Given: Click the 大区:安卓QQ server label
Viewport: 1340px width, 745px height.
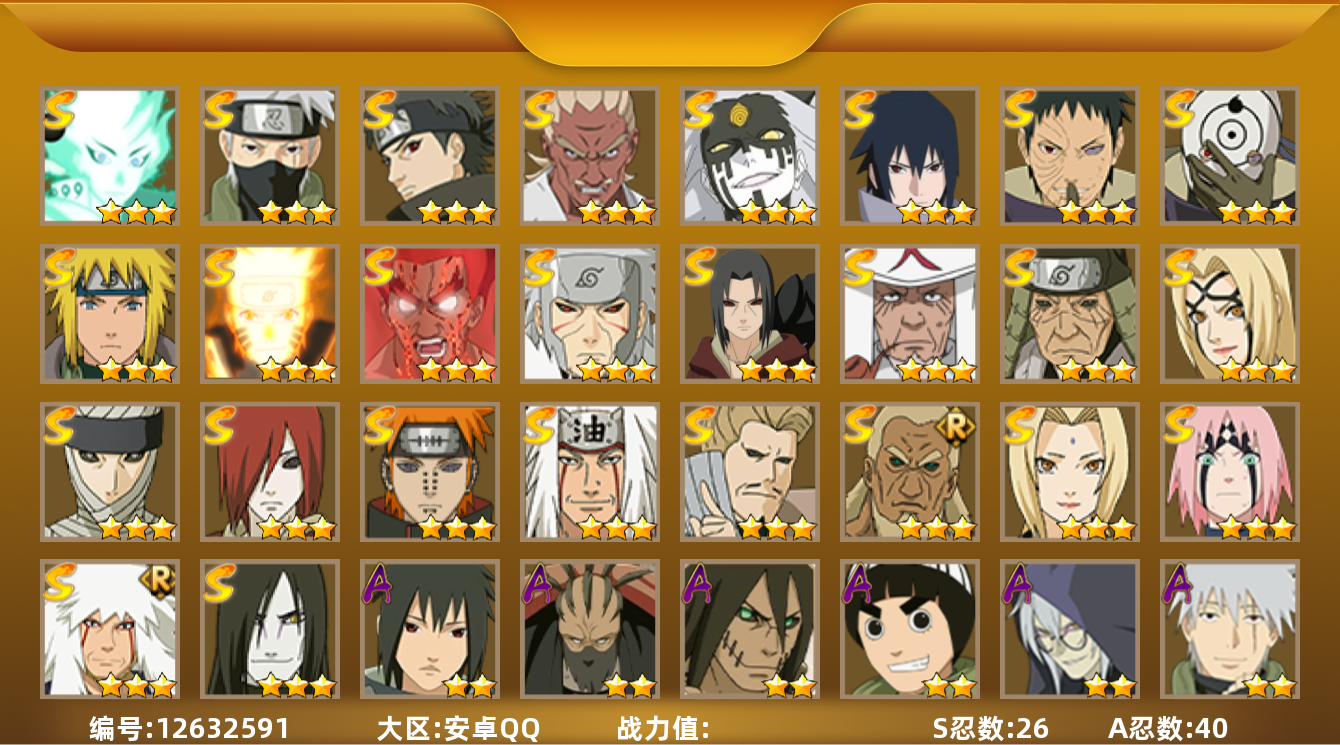Looking at the screenshot, I should point(458,728).
